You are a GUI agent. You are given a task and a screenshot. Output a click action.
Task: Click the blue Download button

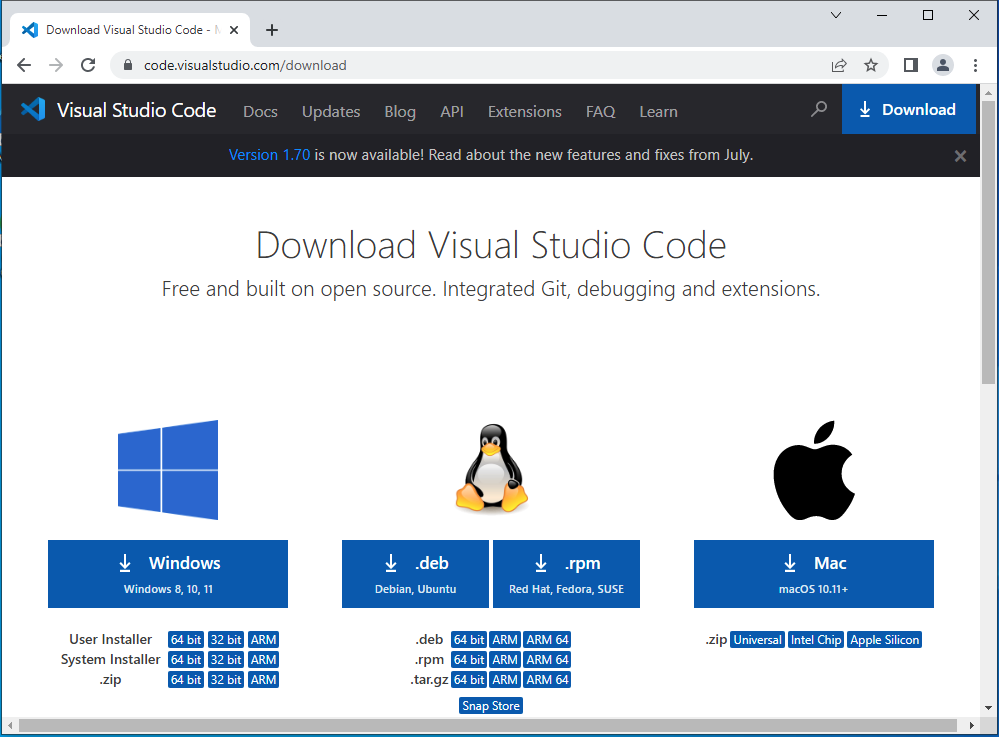(x=908, y=109)
